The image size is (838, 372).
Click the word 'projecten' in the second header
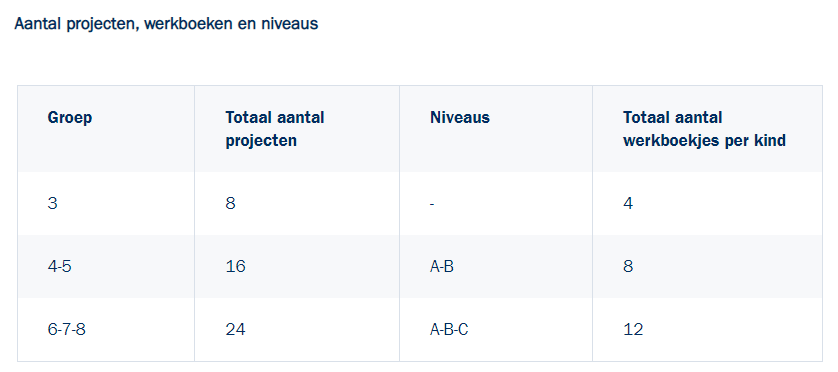(261, 141)
